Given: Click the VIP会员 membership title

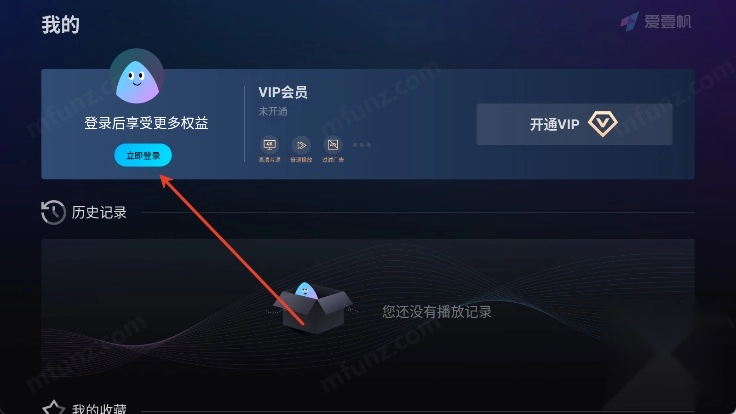Looking at the screenshot, I should pos(283,92).
